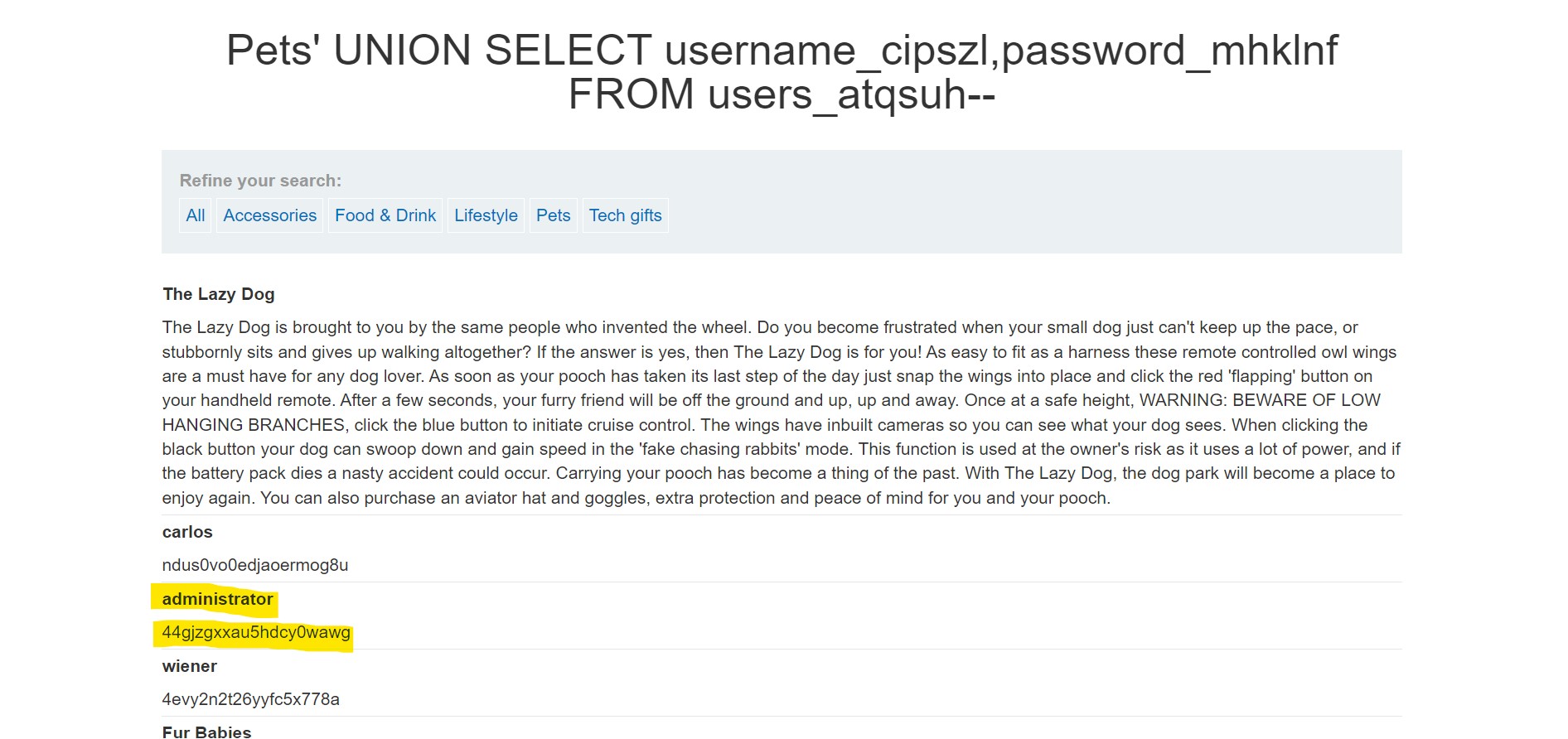Select the All category filter
Screen dimensions: 1568x739
tap(195, 215)
